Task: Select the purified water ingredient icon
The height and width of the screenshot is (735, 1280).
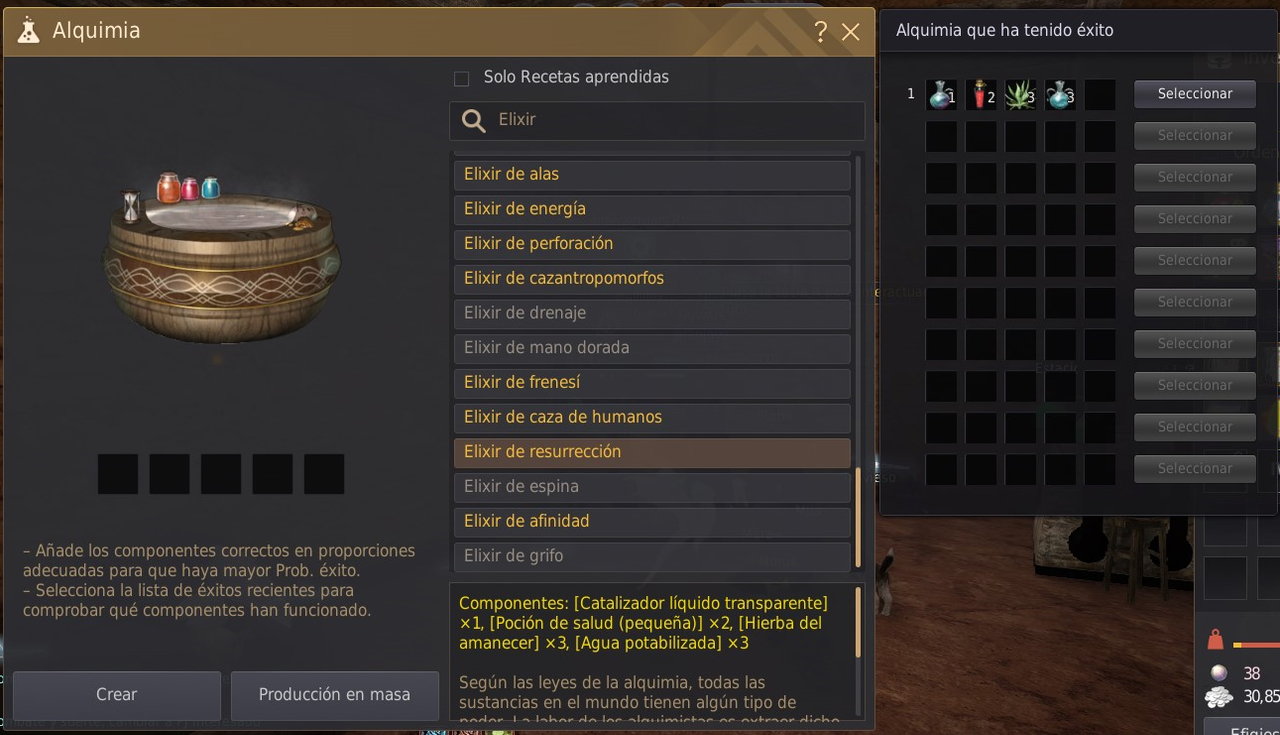Action: [1061, 95]
